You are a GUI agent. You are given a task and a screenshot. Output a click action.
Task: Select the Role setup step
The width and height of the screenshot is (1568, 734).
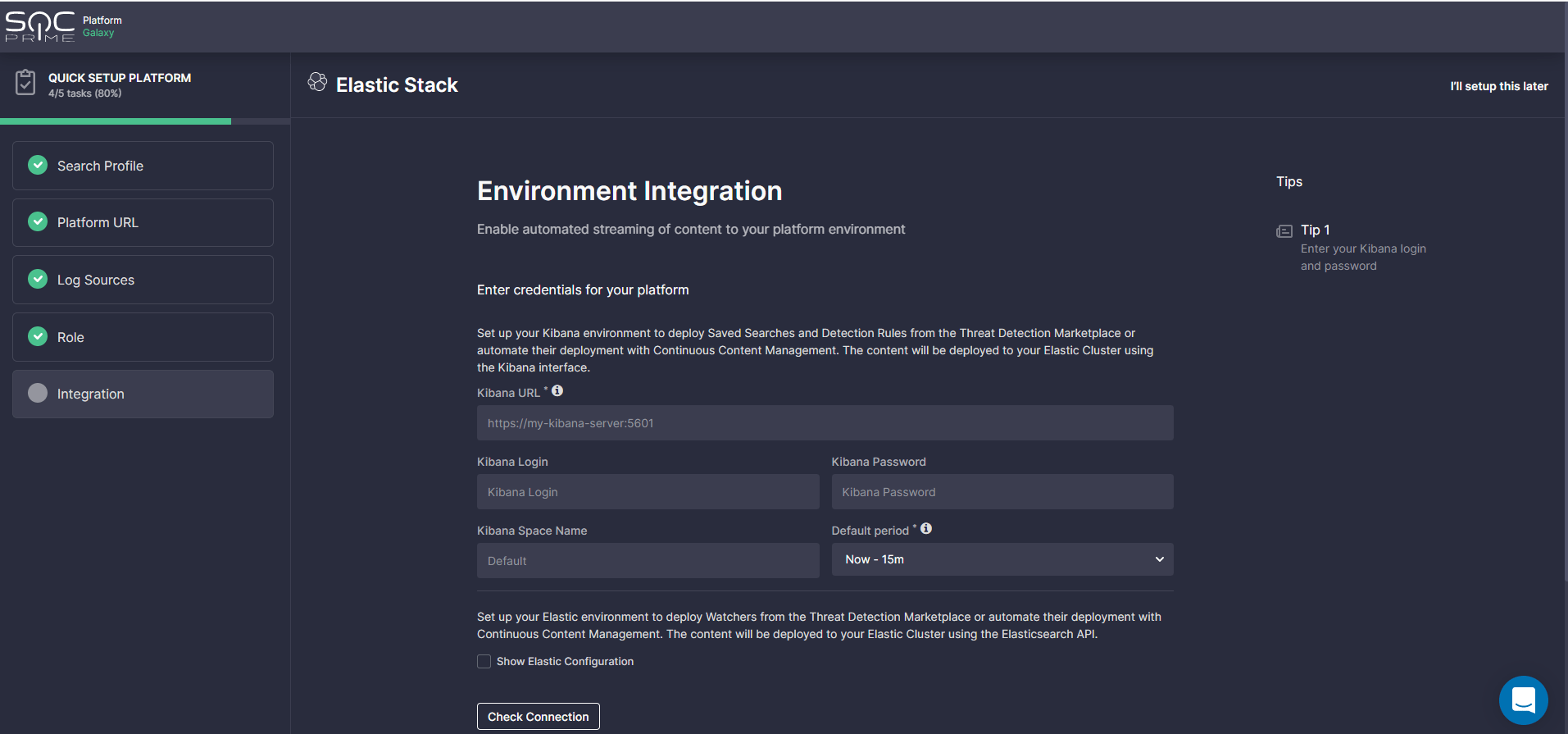pos(143,337)
